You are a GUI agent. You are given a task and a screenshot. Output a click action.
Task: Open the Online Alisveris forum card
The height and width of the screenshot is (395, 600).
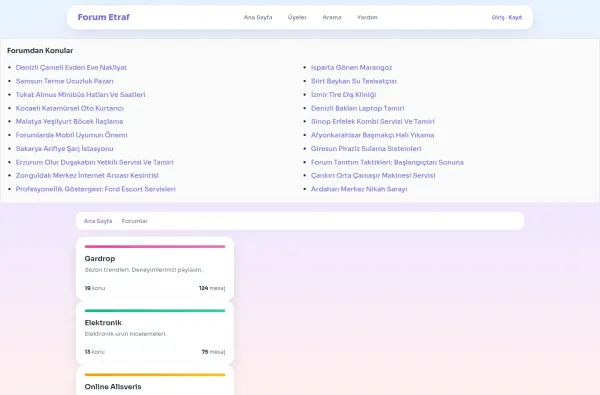coord(155,380)
